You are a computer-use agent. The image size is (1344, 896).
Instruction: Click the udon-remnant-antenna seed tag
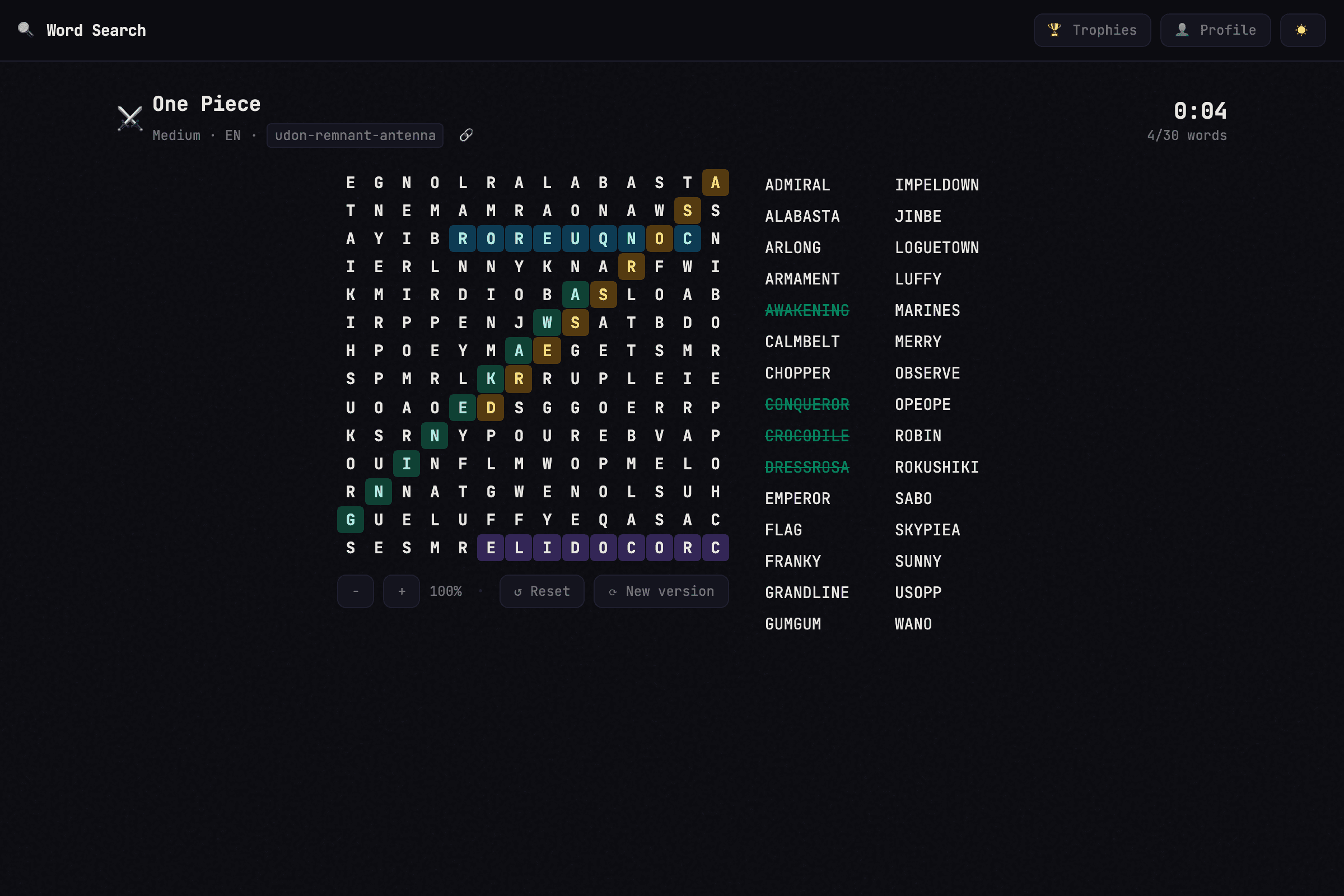pos(355,136)
